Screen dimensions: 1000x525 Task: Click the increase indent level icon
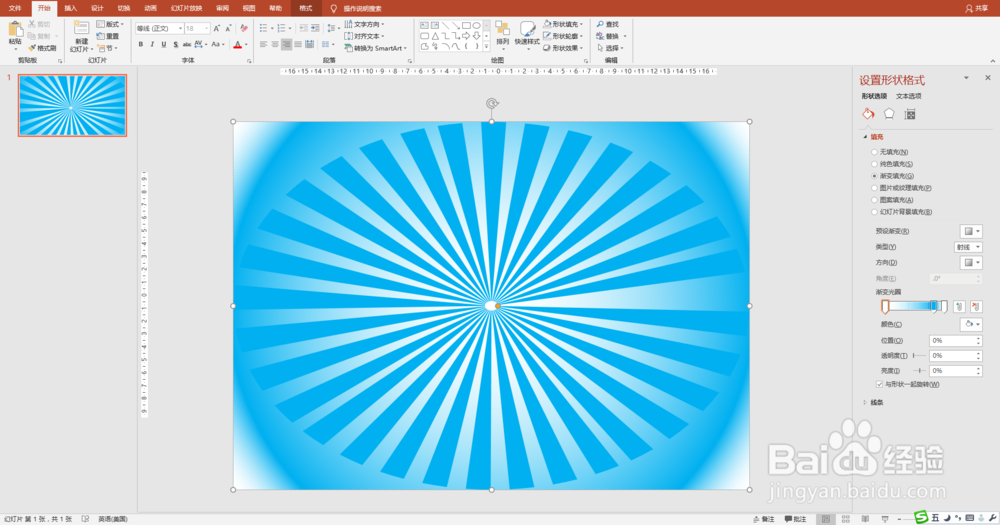point(315,28)
